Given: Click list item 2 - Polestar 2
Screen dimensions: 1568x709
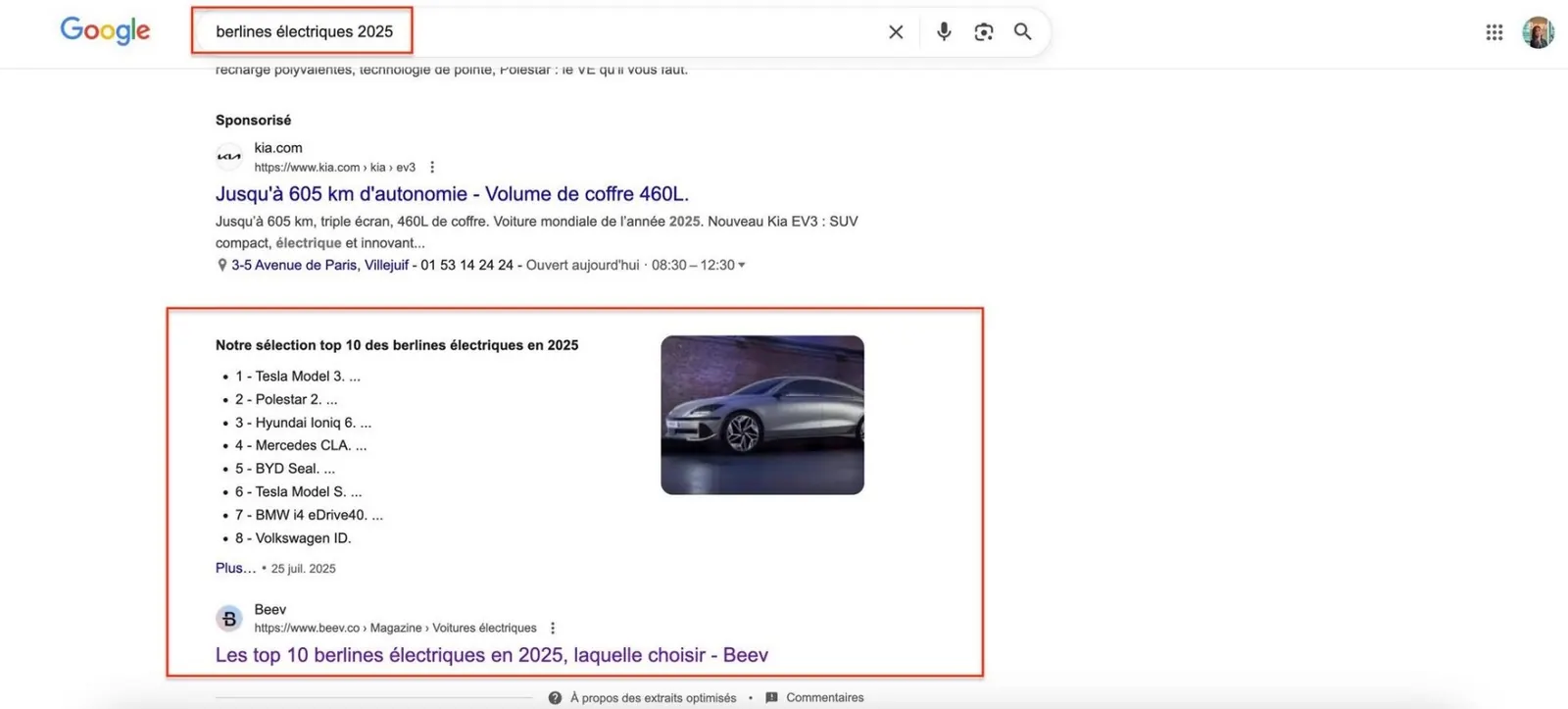Looking at the screenshot, I should pyautogui.click(x=286, y=399).
